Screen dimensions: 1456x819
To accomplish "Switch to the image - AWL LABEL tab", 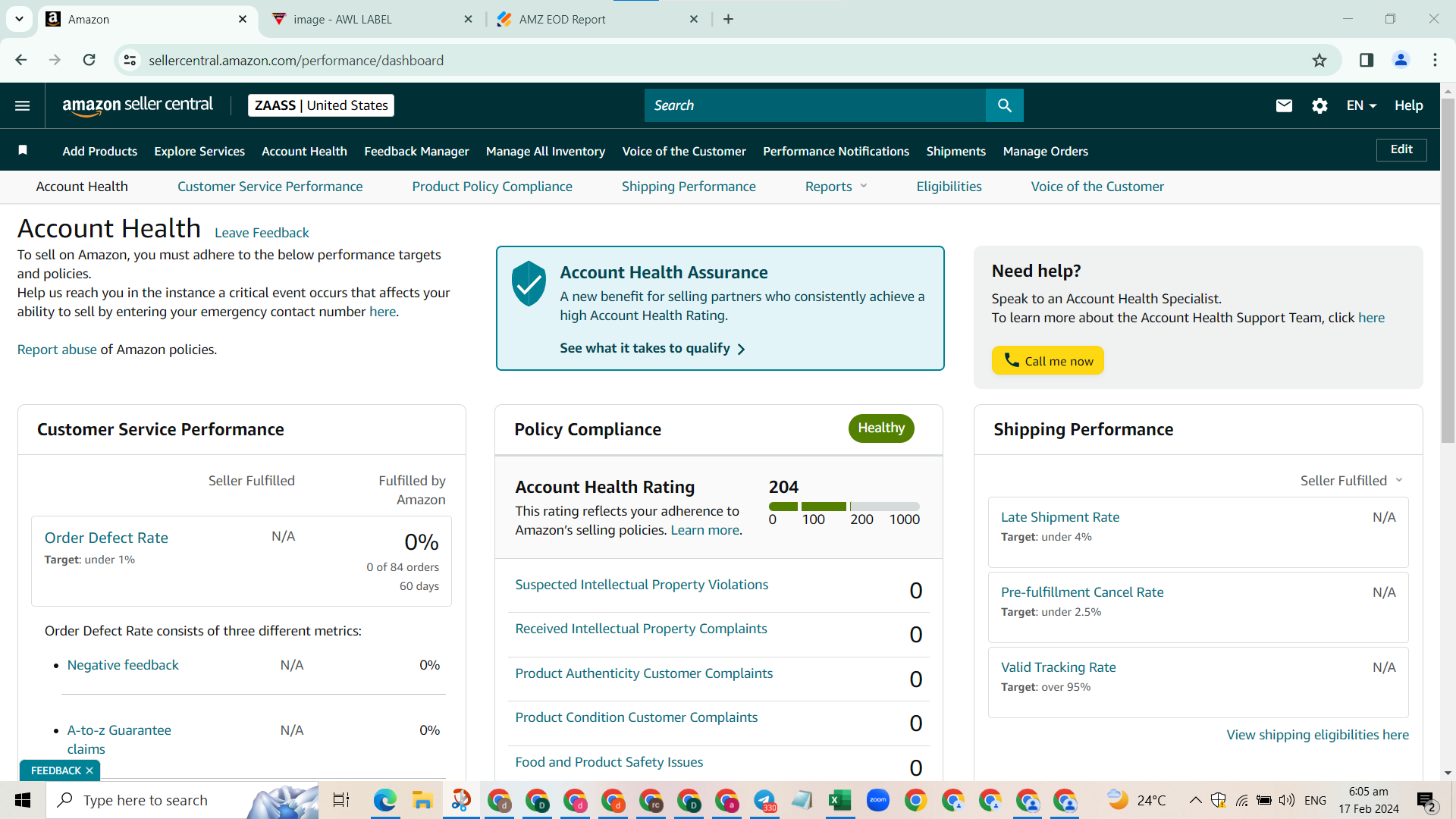I will tap(372, 19).
